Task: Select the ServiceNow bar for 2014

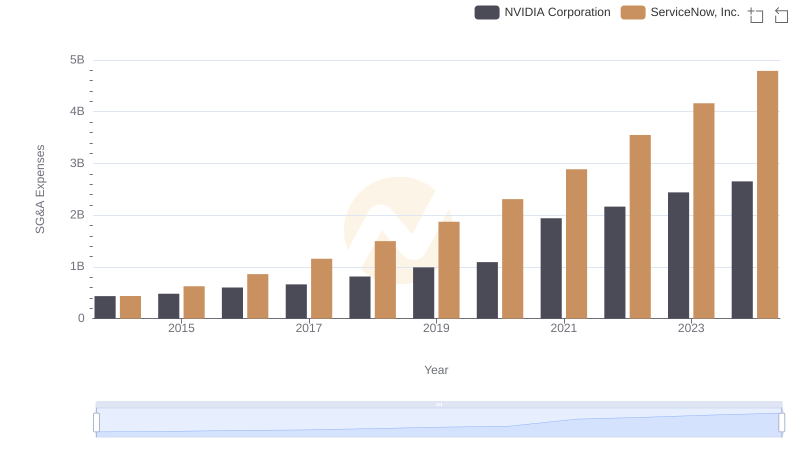Action: (130, 308)
